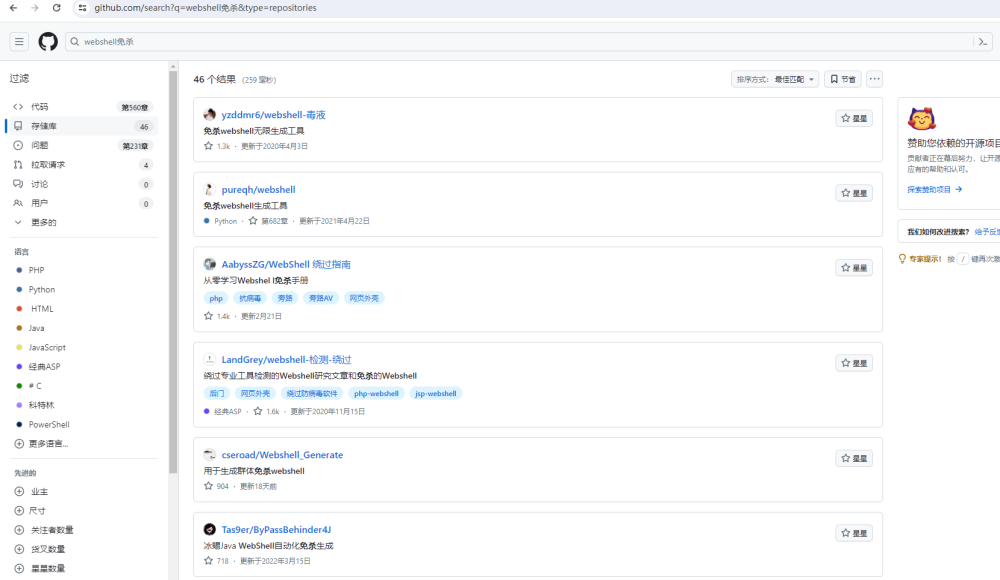Click the yzddmr6 avatar icon
Image resolution: width=1000 pixels, height=580 pixels.
[x=209, y=115]
